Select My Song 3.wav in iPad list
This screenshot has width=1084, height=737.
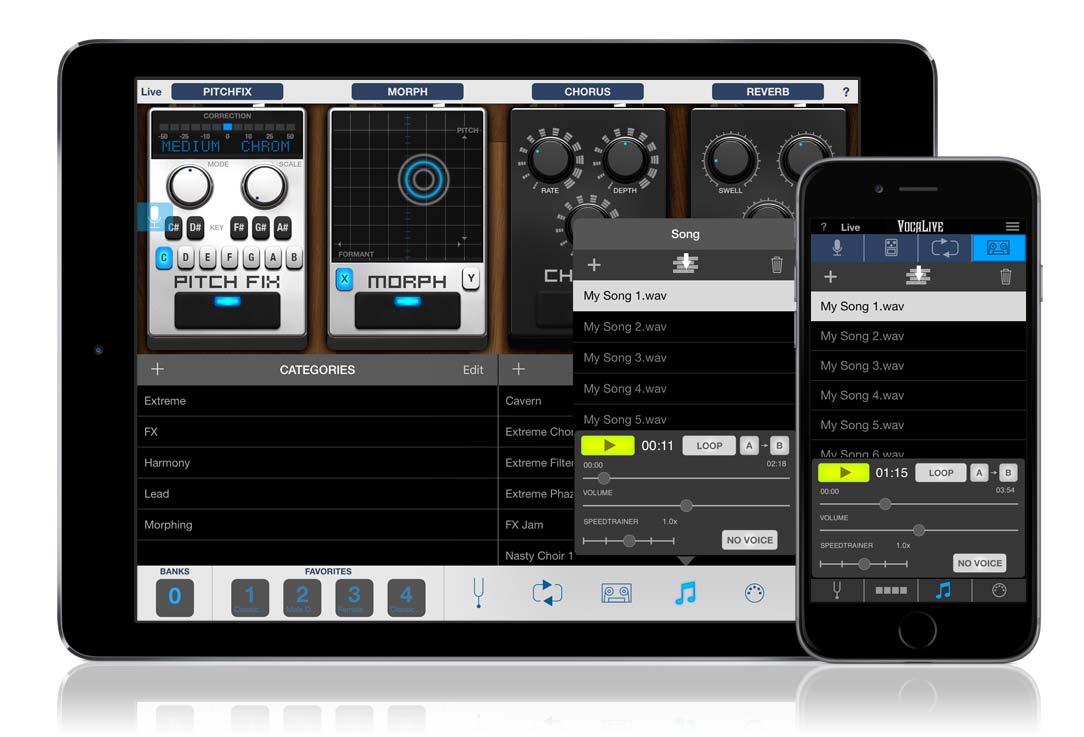625,358
